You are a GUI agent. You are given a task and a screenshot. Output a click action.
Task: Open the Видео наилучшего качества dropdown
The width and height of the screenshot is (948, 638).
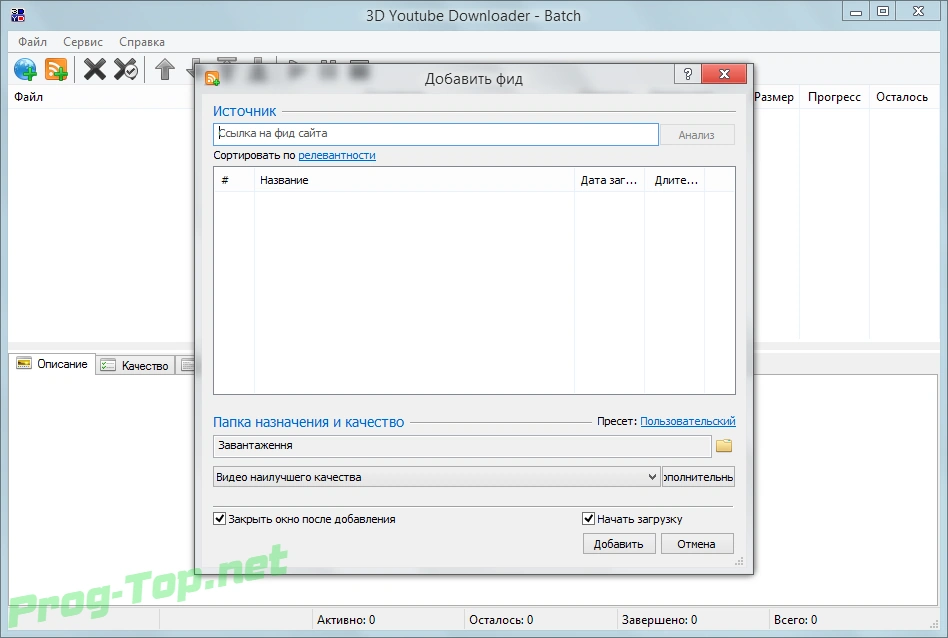coord(436,477)
